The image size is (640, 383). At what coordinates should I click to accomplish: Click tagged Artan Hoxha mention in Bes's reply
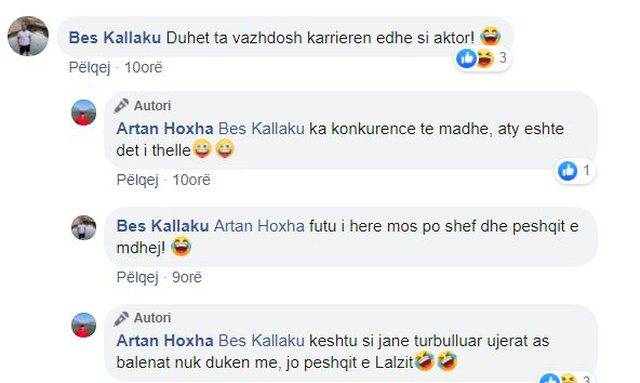259,226
